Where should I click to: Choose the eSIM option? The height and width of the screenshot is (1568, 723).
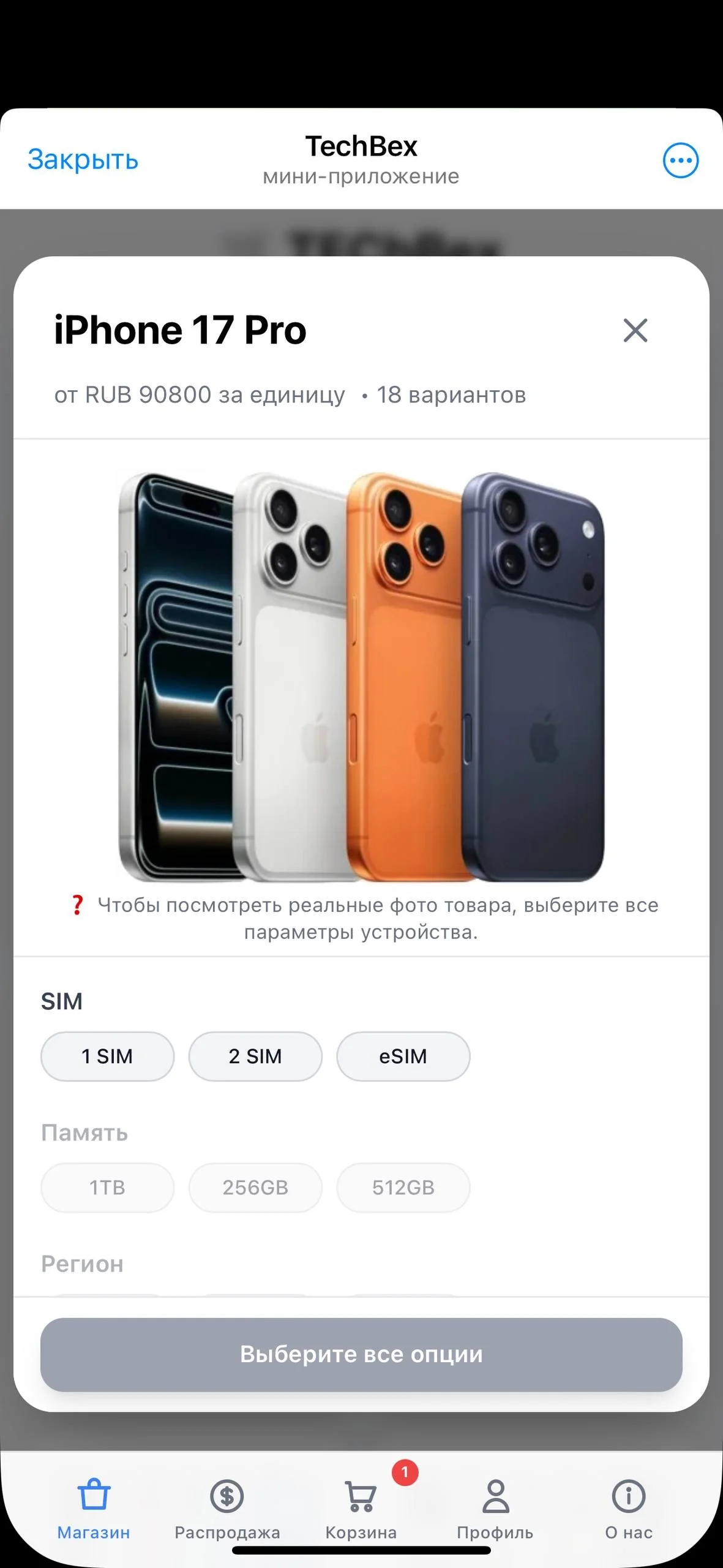[403, 1056]
